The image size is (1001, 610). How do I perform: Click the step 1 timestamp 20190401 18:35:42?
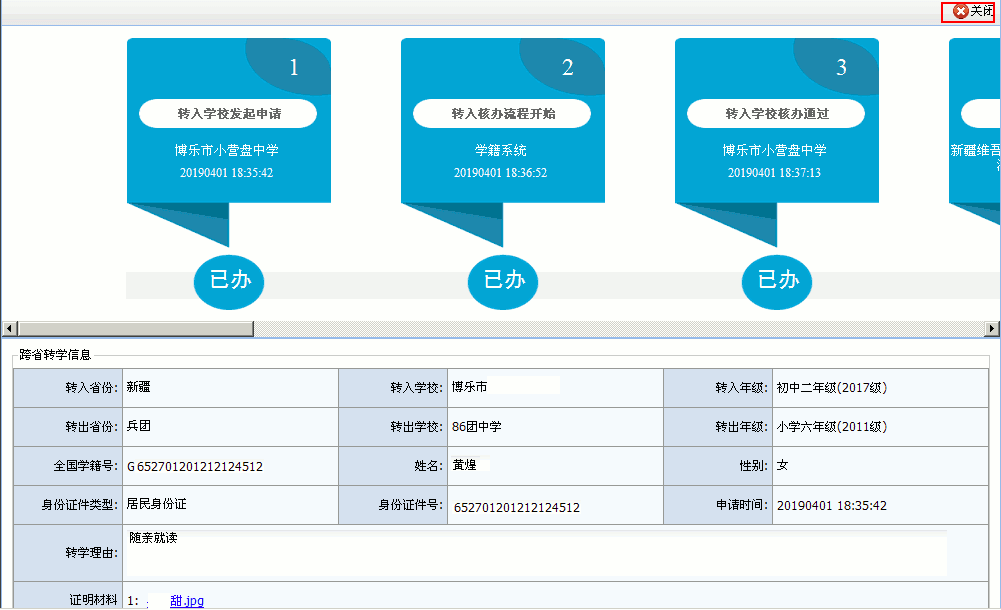(x=226, y=172)
